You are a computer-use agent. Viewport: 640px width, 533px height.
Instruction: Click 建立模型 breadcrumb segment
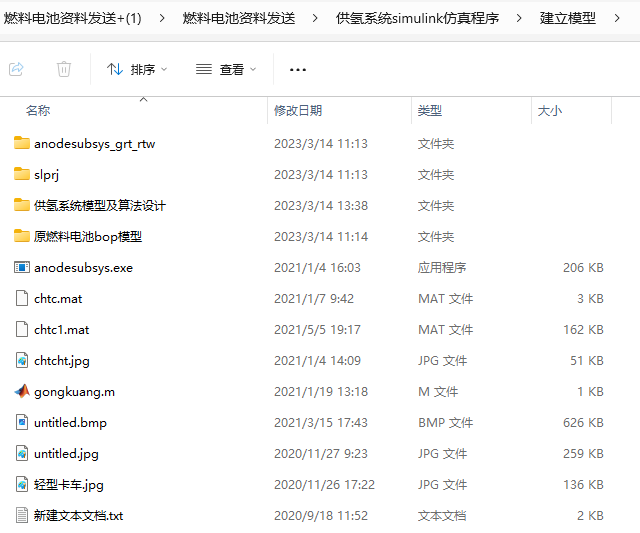(567, 18)
